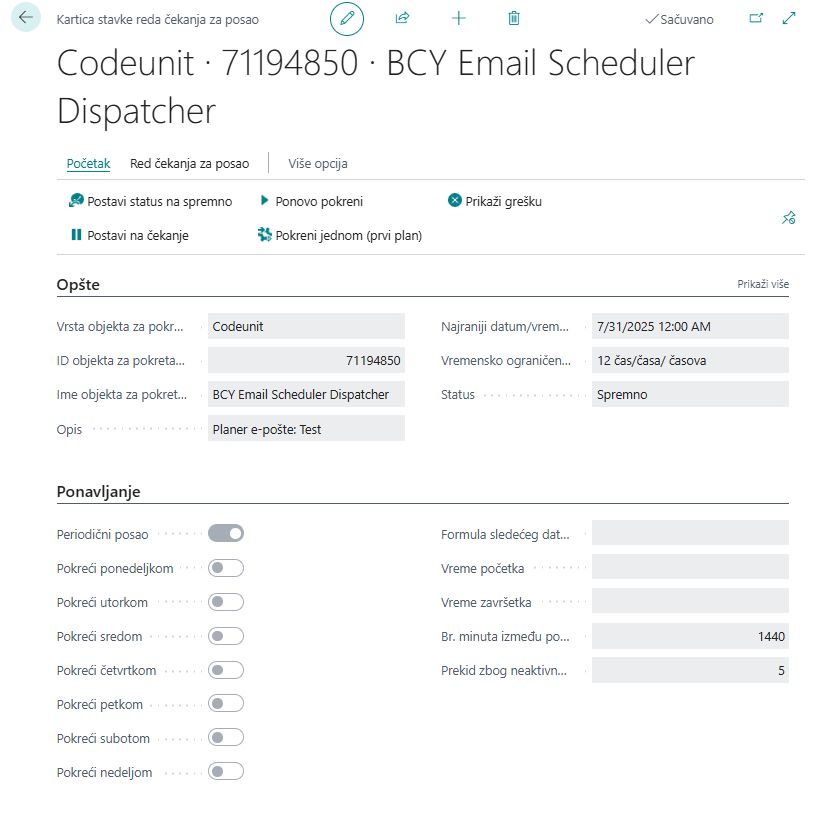
Task: Disable the Periodični posao toggle
Action: 224,533
